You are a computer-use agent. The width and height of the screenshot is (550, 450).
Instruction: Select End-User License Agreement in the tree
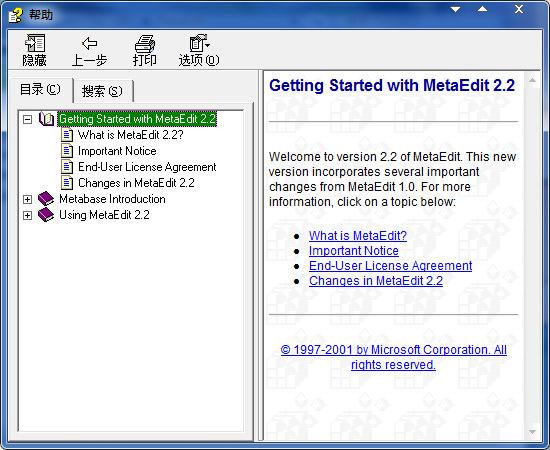[147, 167]
